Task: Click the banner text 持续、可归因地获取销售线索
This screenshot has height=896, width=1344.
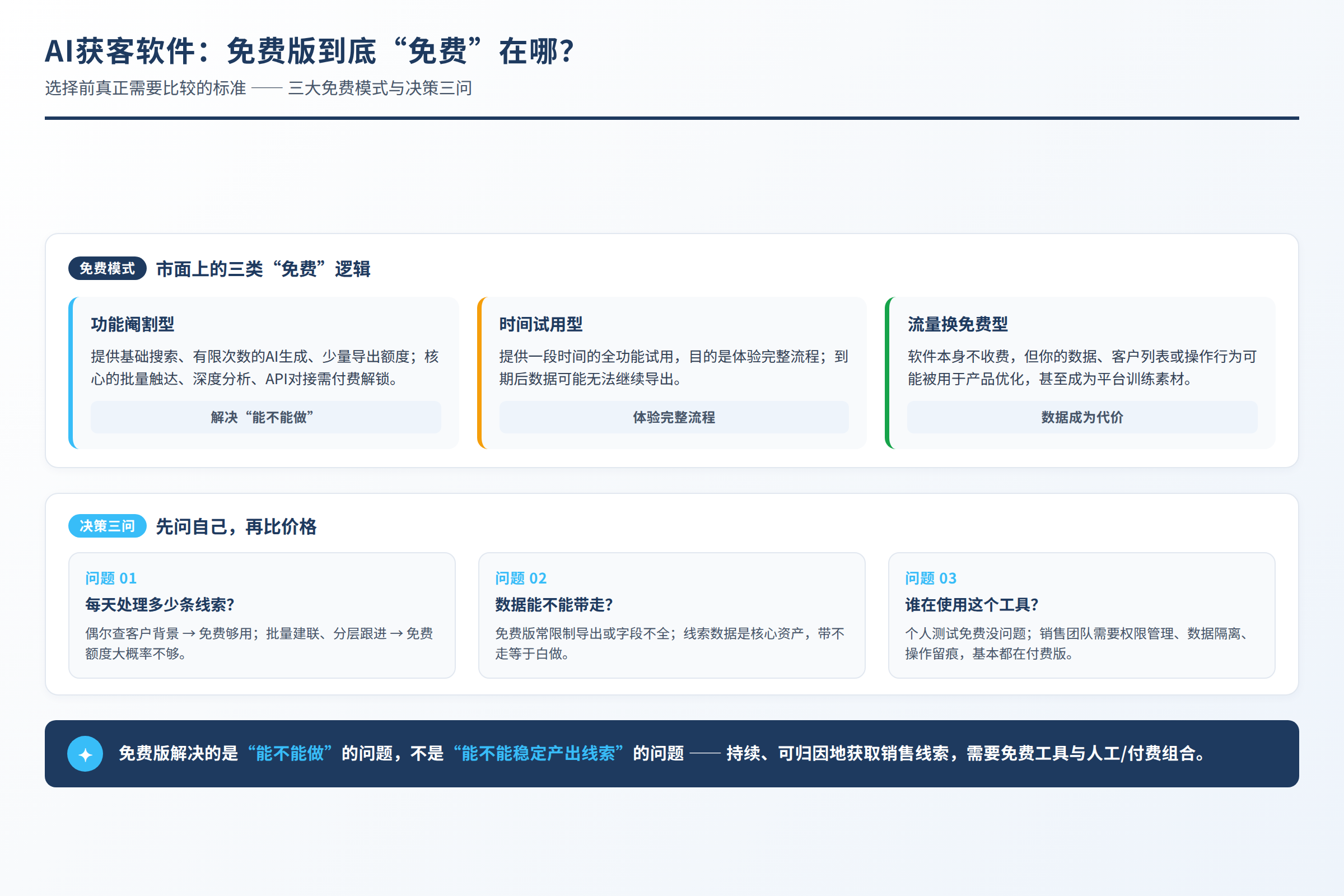Action: [838, 753]
